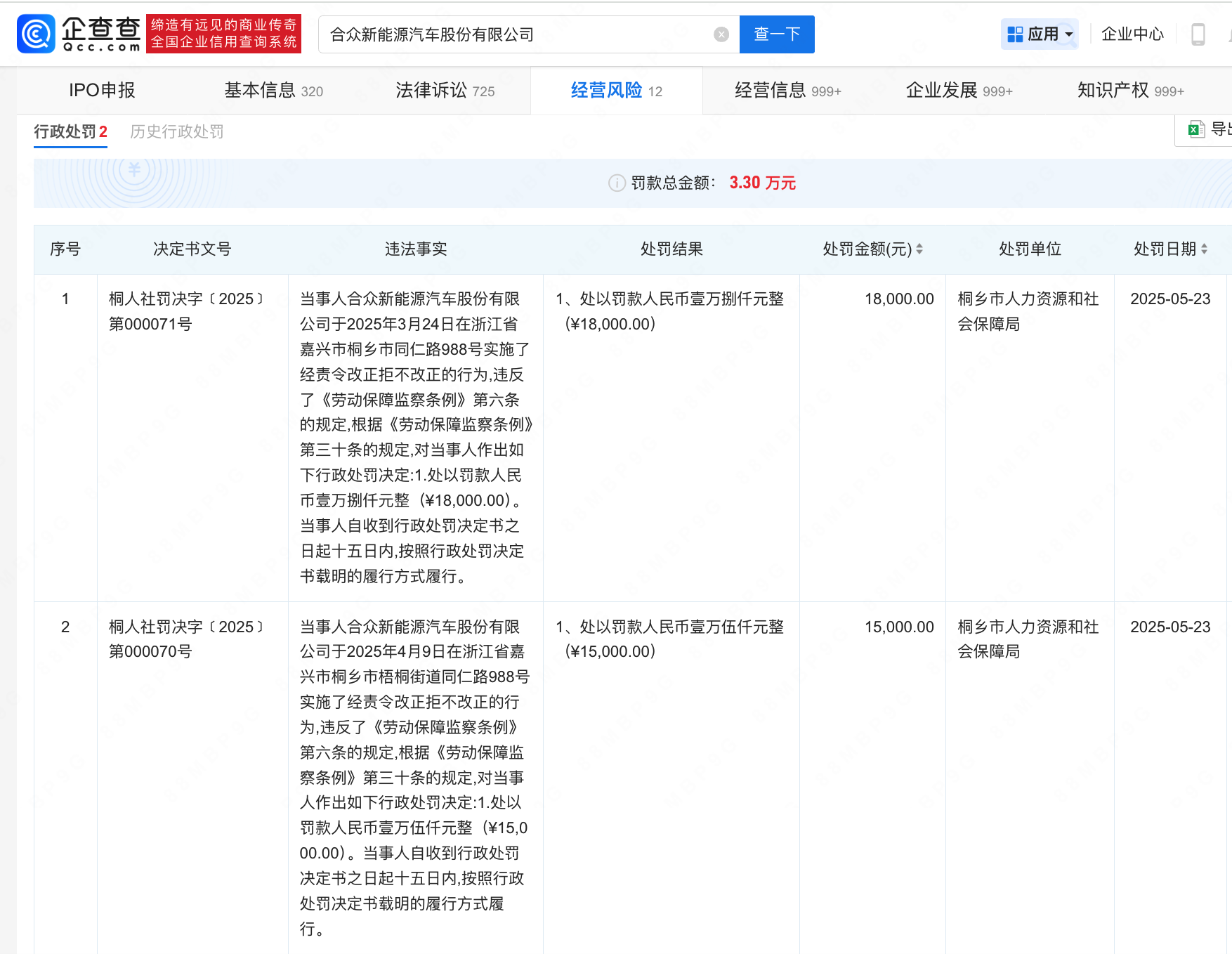The height and width of the screenshot is (954, 1232).
Task: Click the info icon beside 罚款总金额
Action: click(x=616, y=183)
